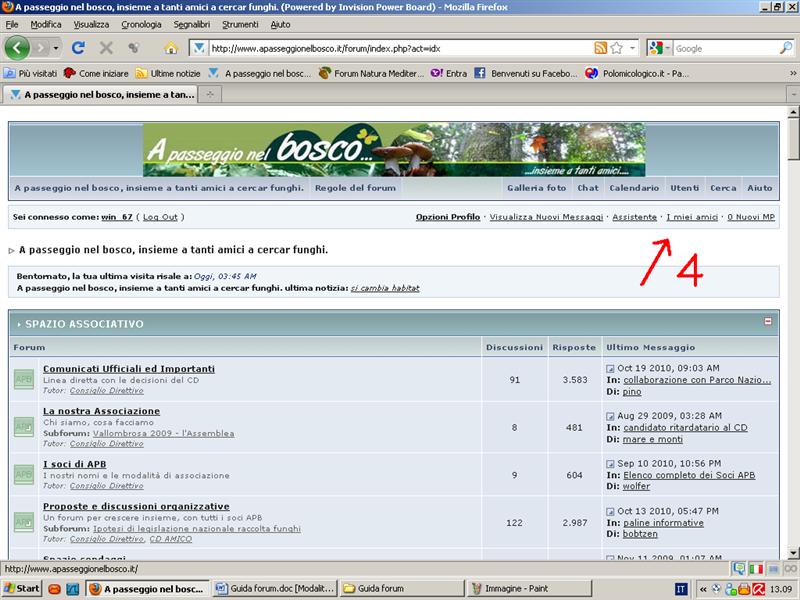Open the history dropdown beside navigation arrows
Screen dimensions: 800x600
point(56,48)
